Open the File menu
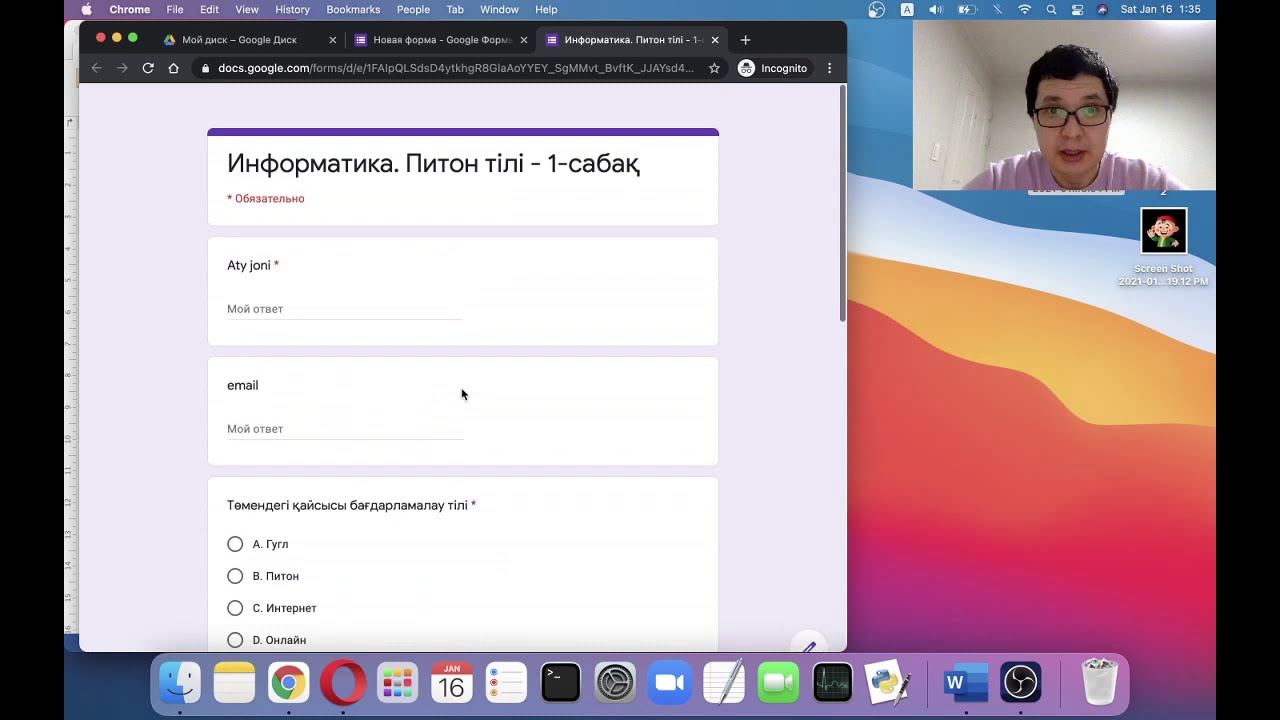 pyautogui.click(x=175, y=10)
